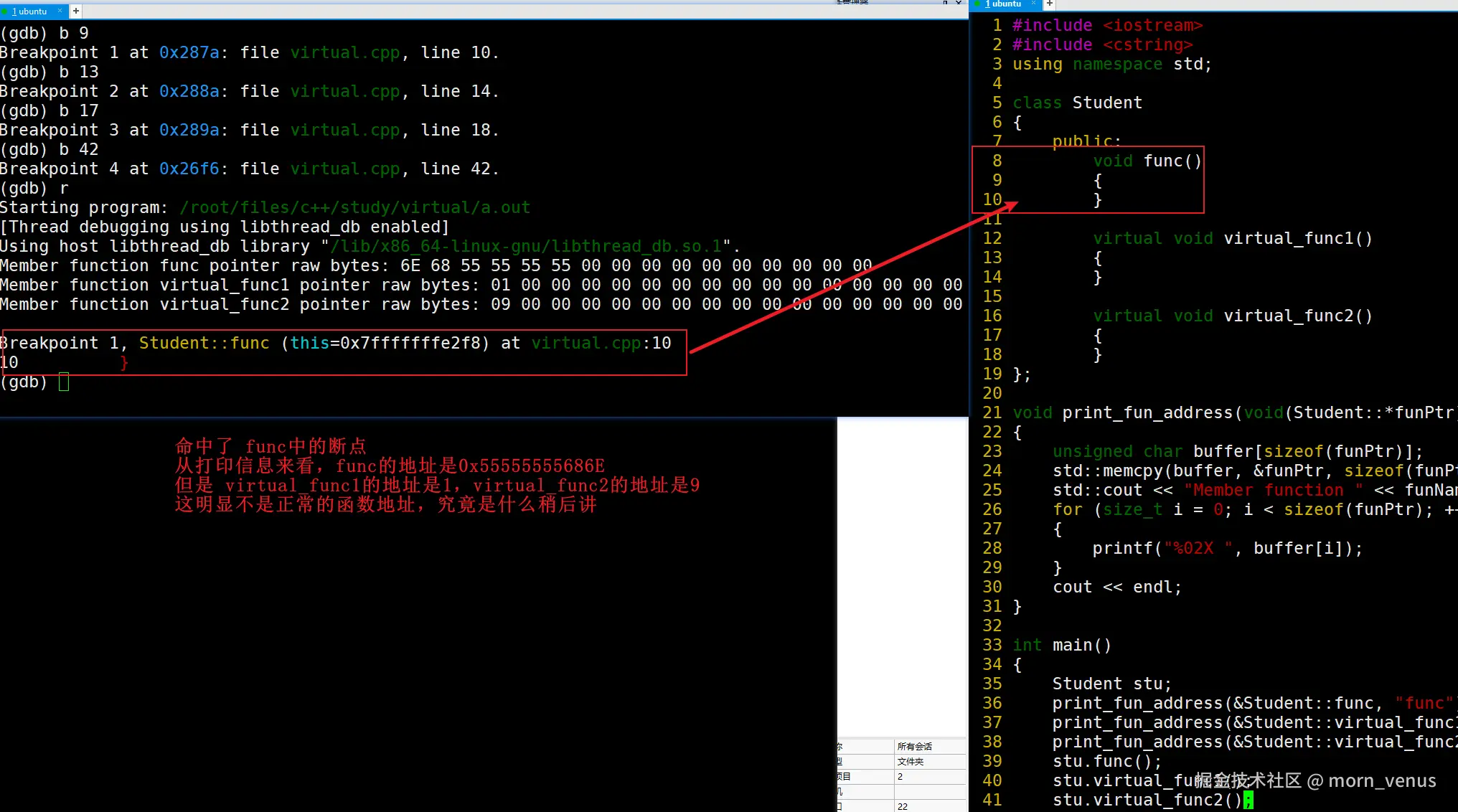Click the green cursor on line 41
1458x812 pixels.
click(x=1248, y=800)
